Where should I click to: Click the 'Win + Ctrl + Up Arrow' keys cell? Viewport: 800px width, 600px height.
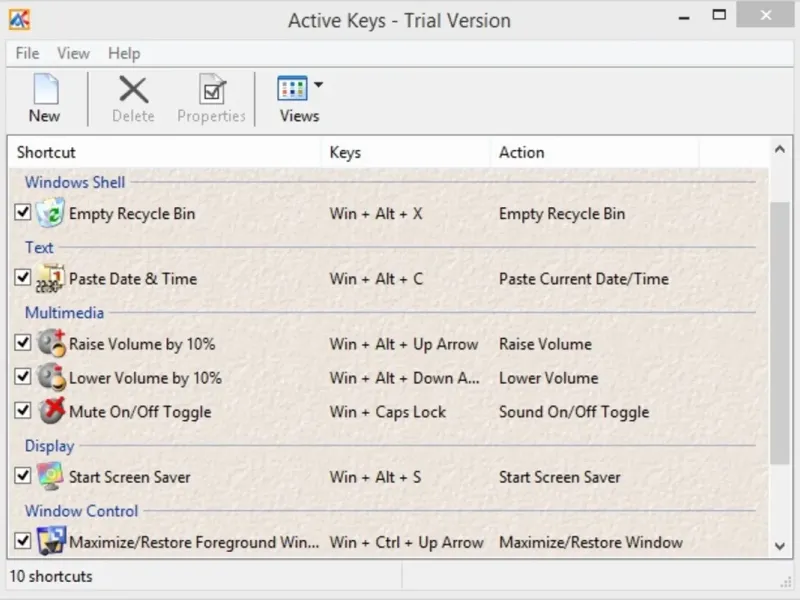(407, 542)
